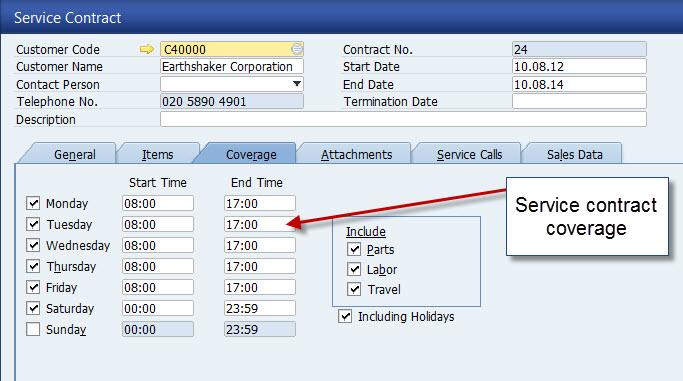
Task: Toggle the Tuesday coverage checkbox
Action: (x=33, y=224)
